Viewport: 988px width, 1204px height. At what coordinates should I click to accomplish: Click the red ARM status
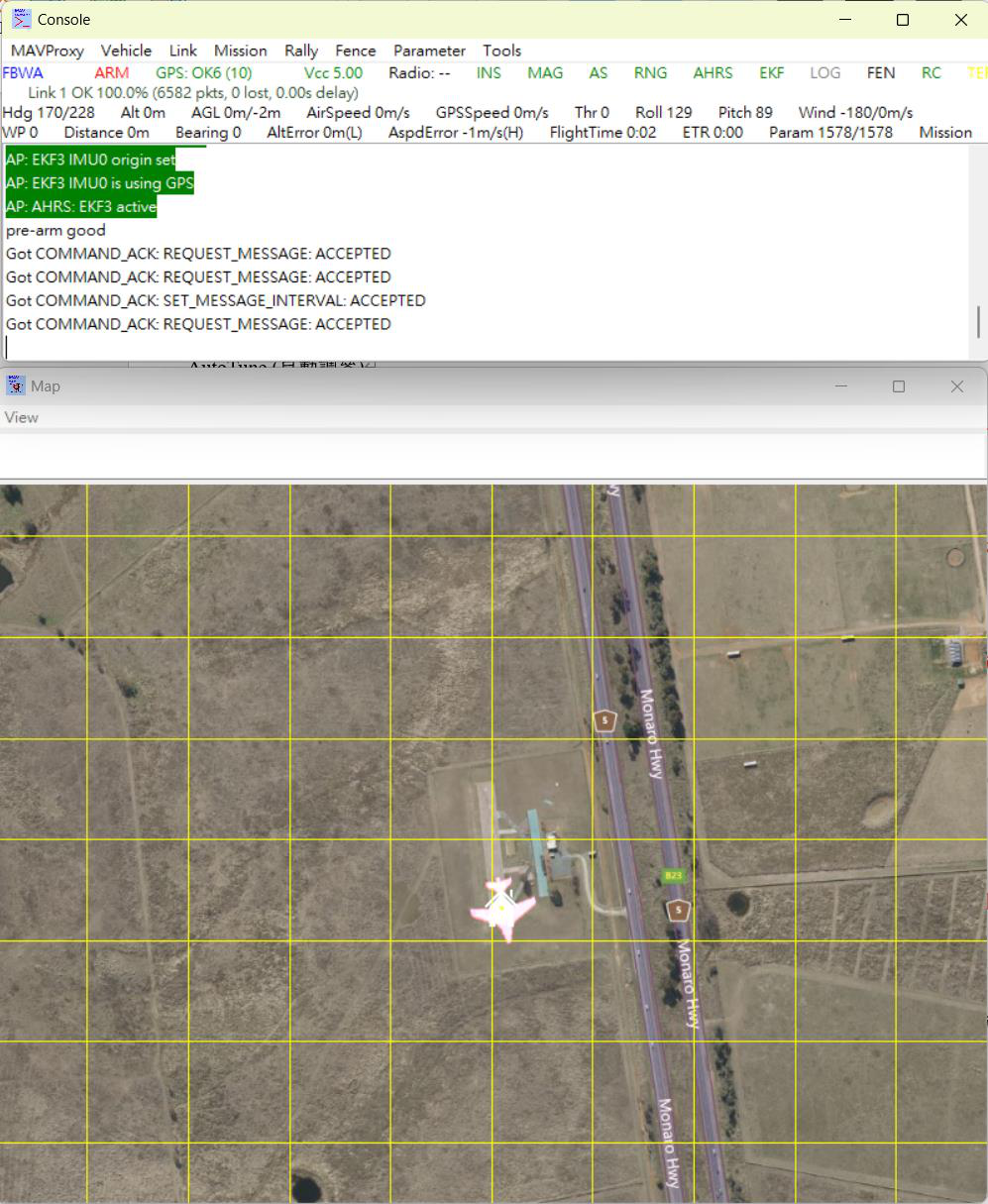pos(112,72)
